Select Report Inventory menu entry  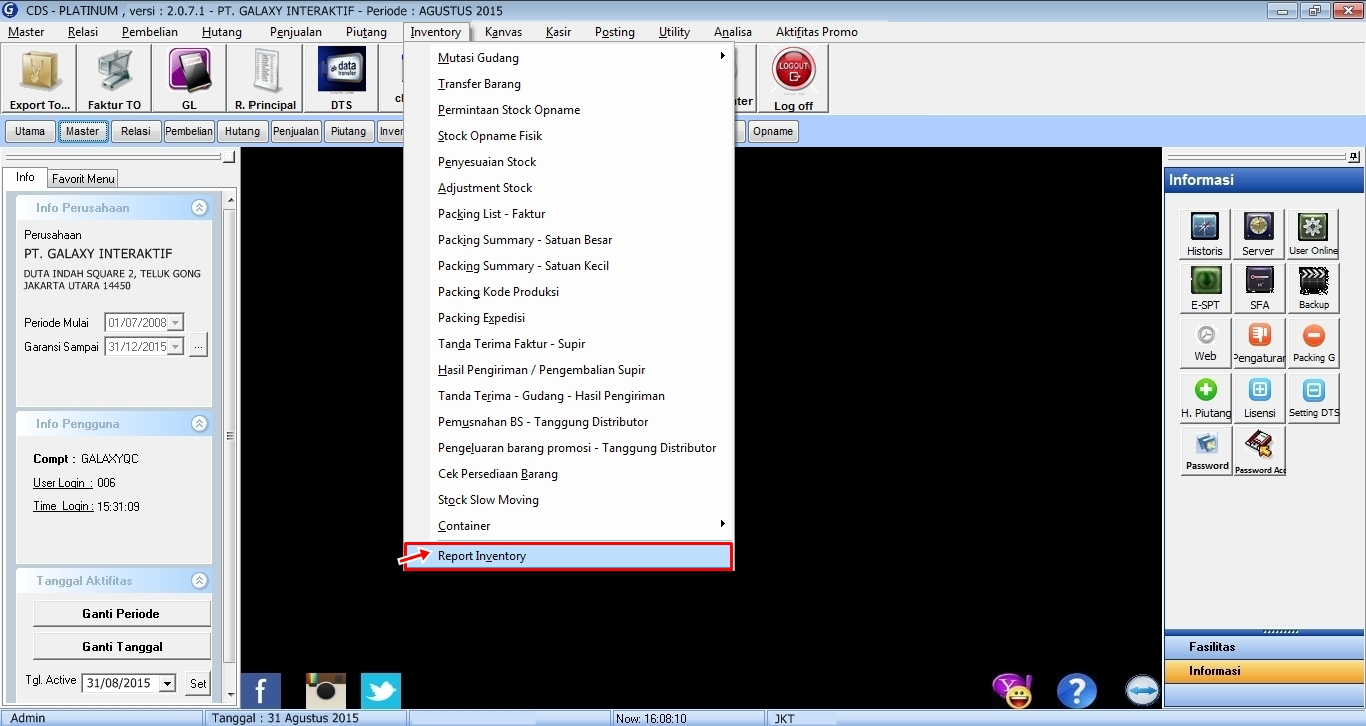pos(567,556)
